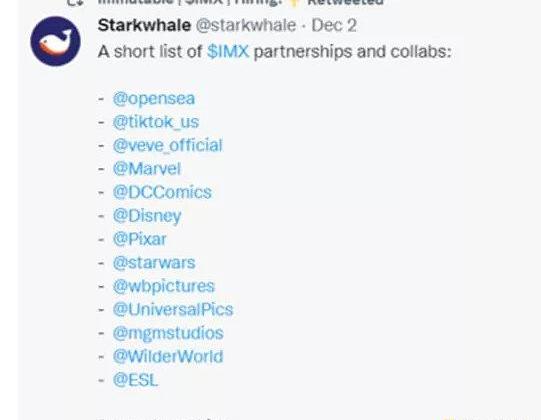541x420 pixels.
Task: Click the Retweeted label at top
Action: coord(346,2)
